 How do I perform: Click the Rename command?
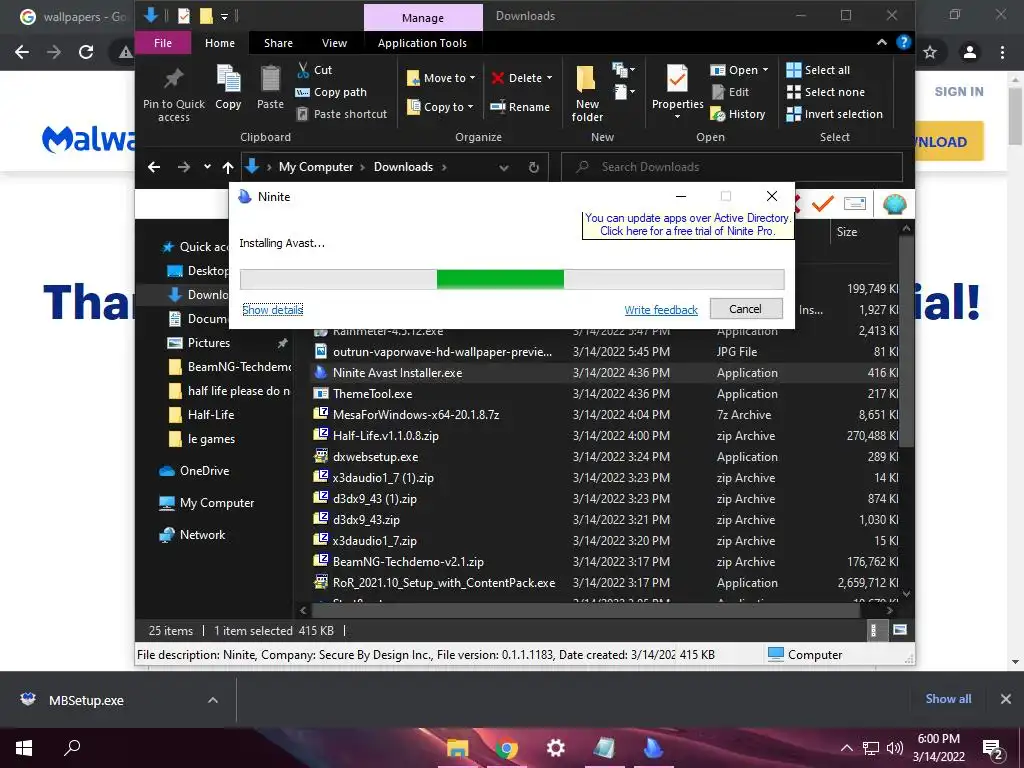pos(520,107)
